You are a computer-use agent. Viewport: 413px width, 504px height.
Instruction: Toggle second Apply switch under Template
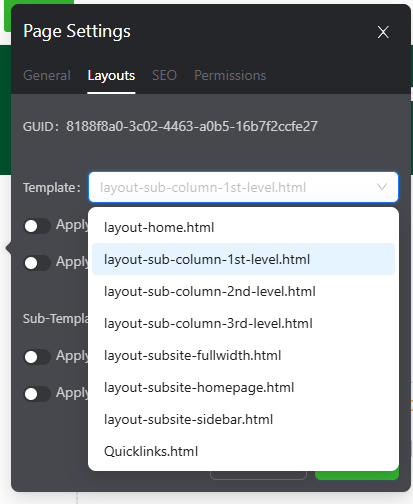pos(37,263)
